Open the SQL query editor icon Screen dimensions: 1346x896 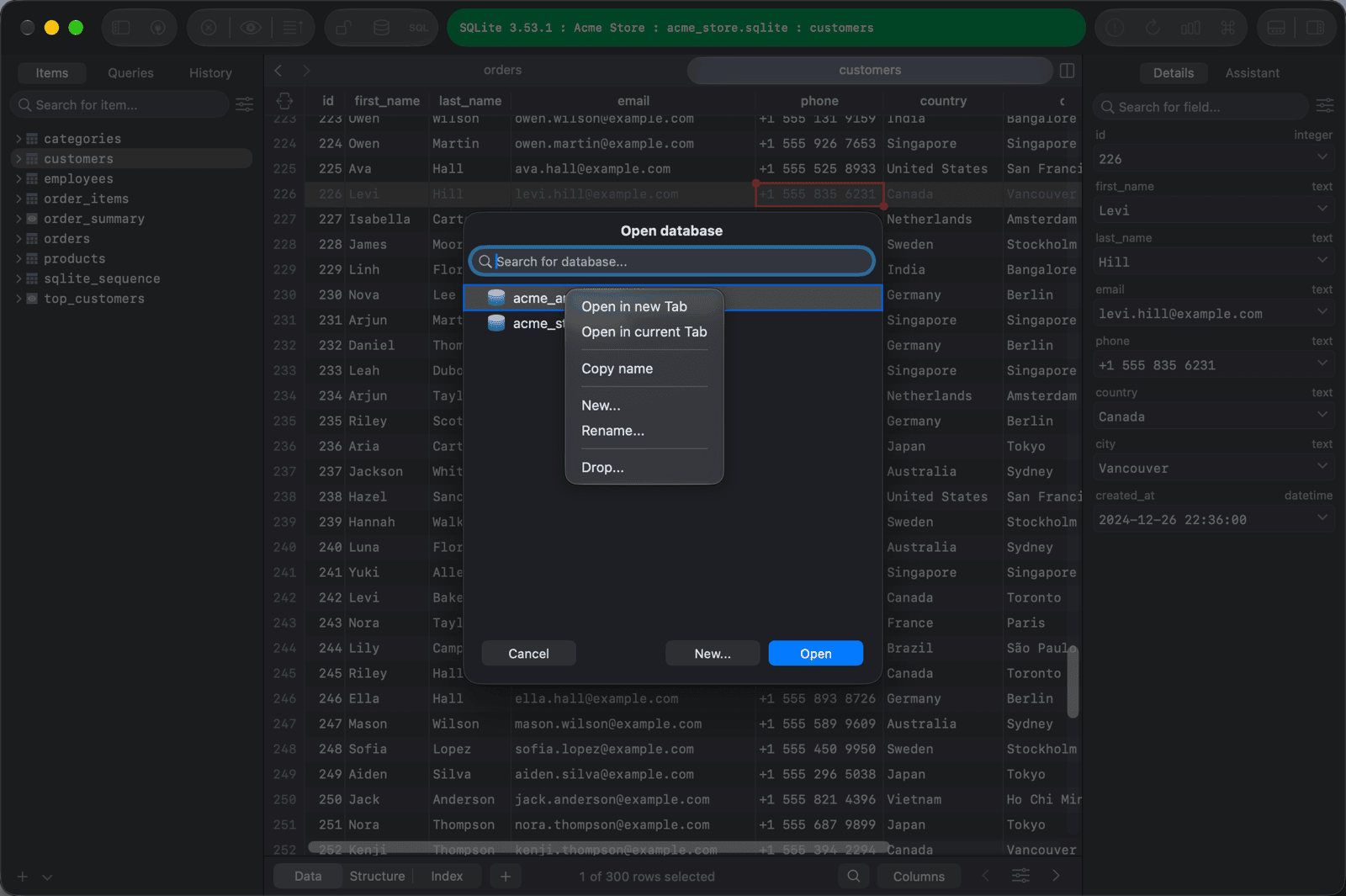click(x=419, y=28)
